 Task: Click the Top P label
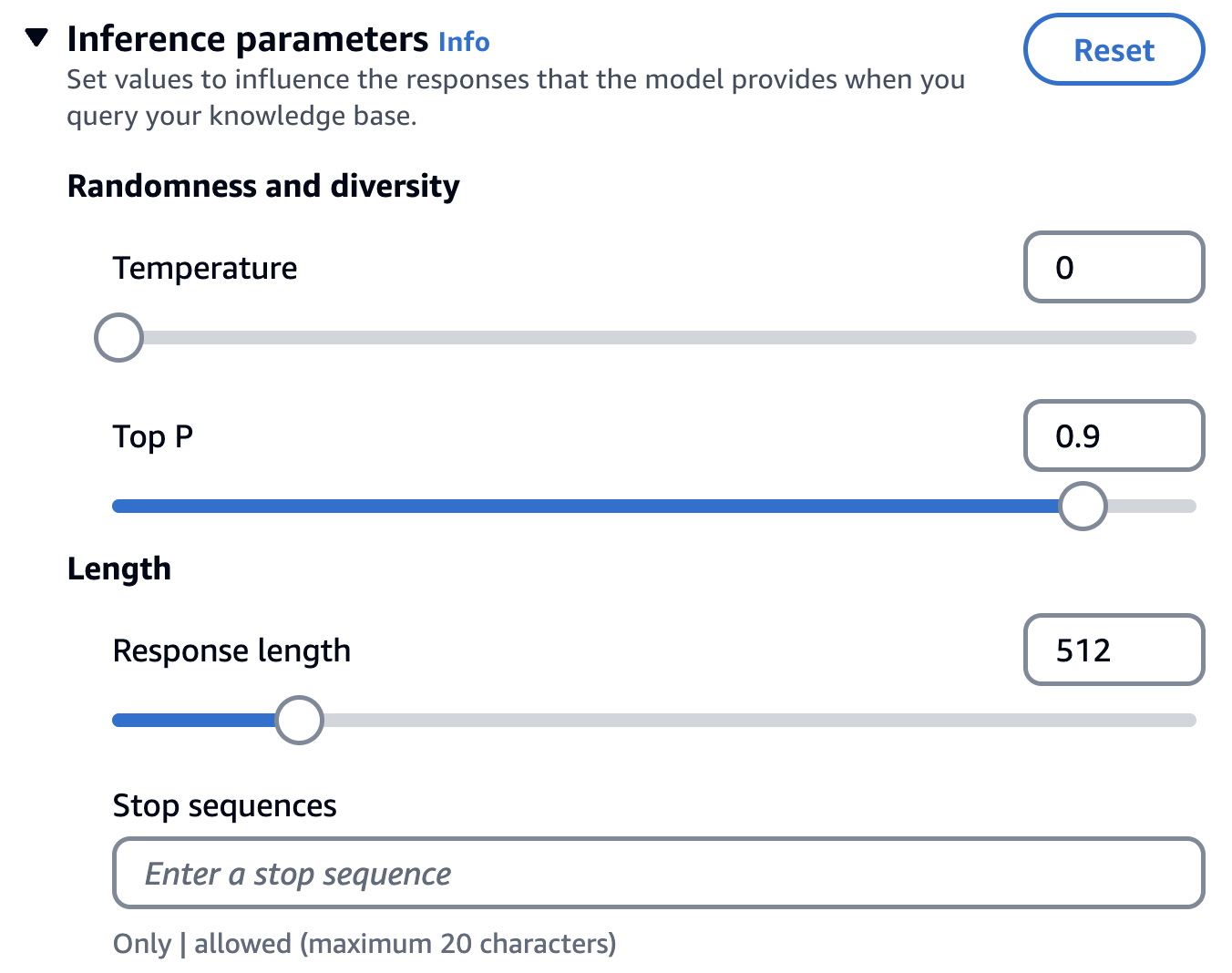point(153,436)
